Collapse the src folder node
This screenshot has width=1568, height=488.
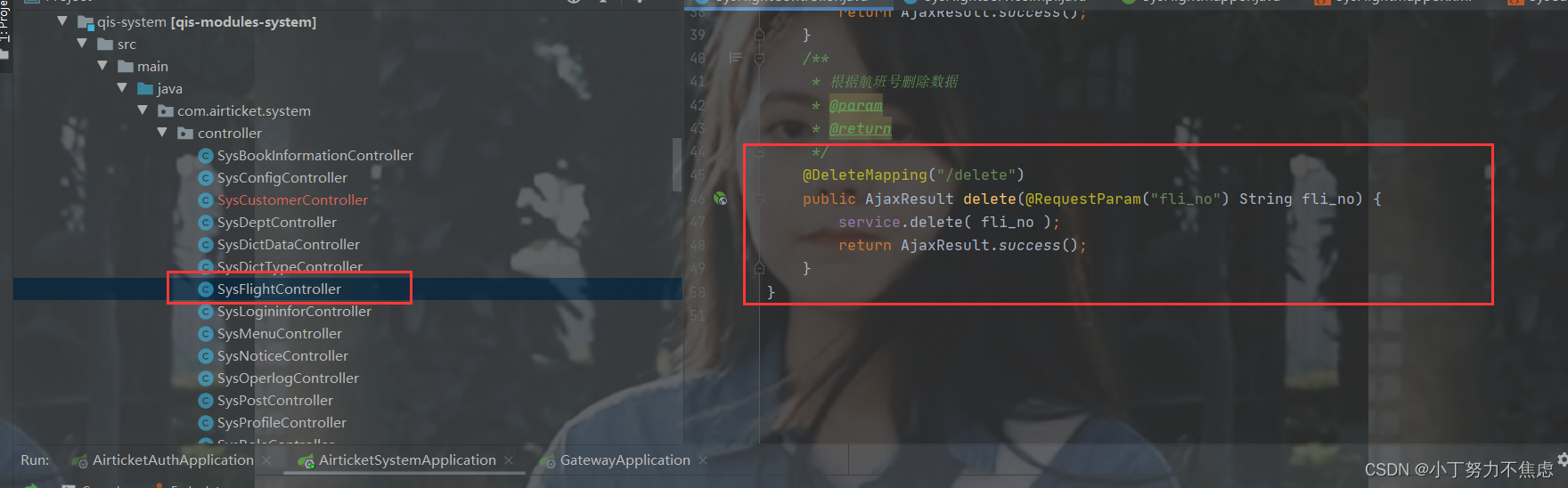(82, 44)
